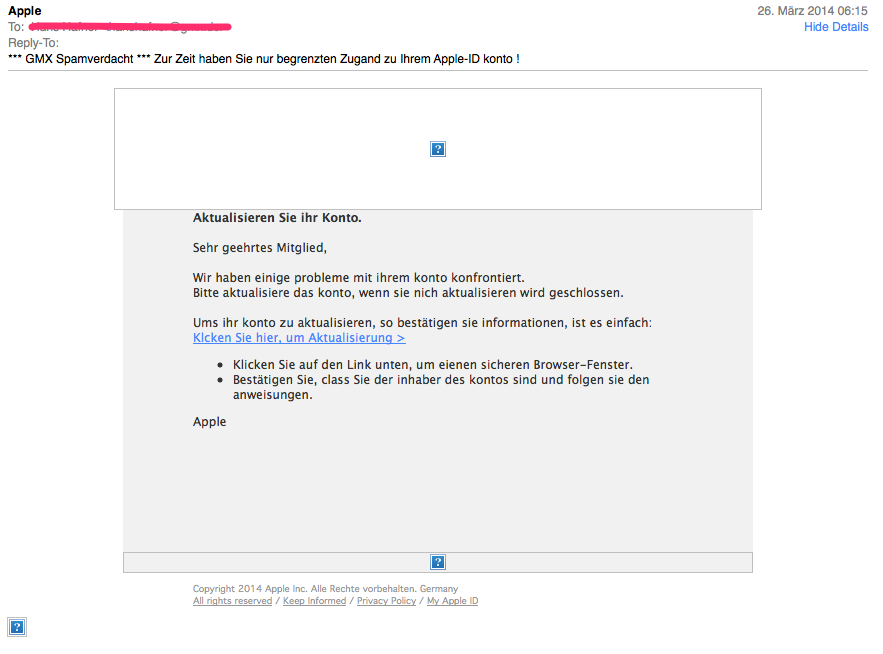This screenshot has height=654, width=883.
Task: Click the Copyright 2014 Apple Inc. text
Action: coord(325,589)
